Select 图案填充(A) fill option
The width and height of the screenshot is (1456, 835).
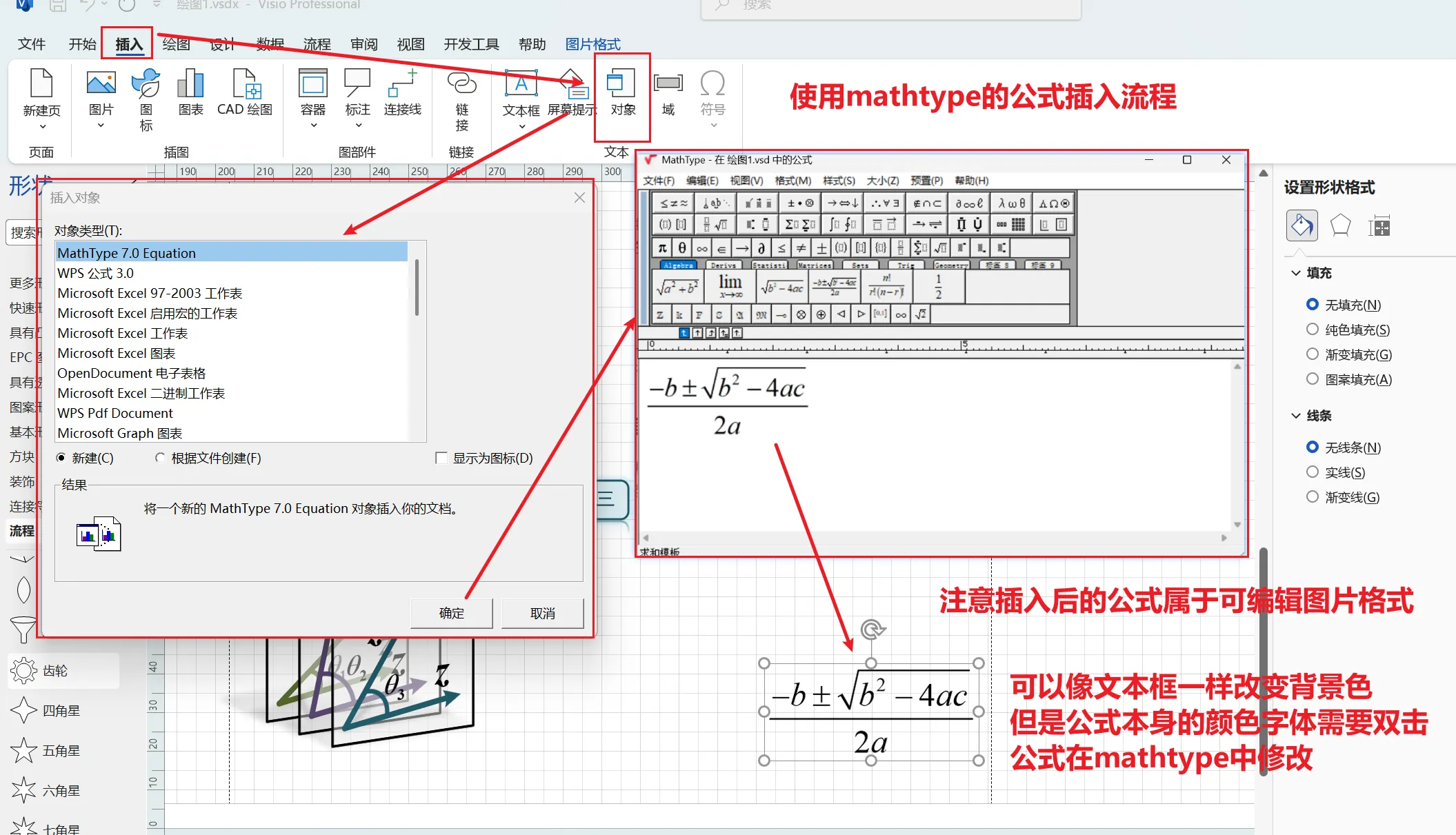click(x=1313, y=379)
